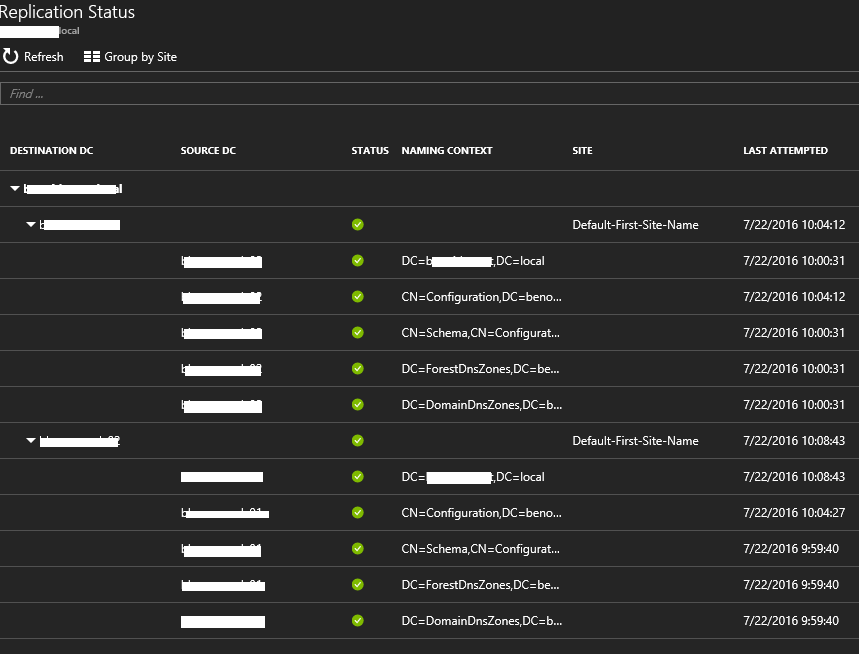Screen dimensions: 859x654
Task: Click the Refresh button label
Action: (43, 57)
